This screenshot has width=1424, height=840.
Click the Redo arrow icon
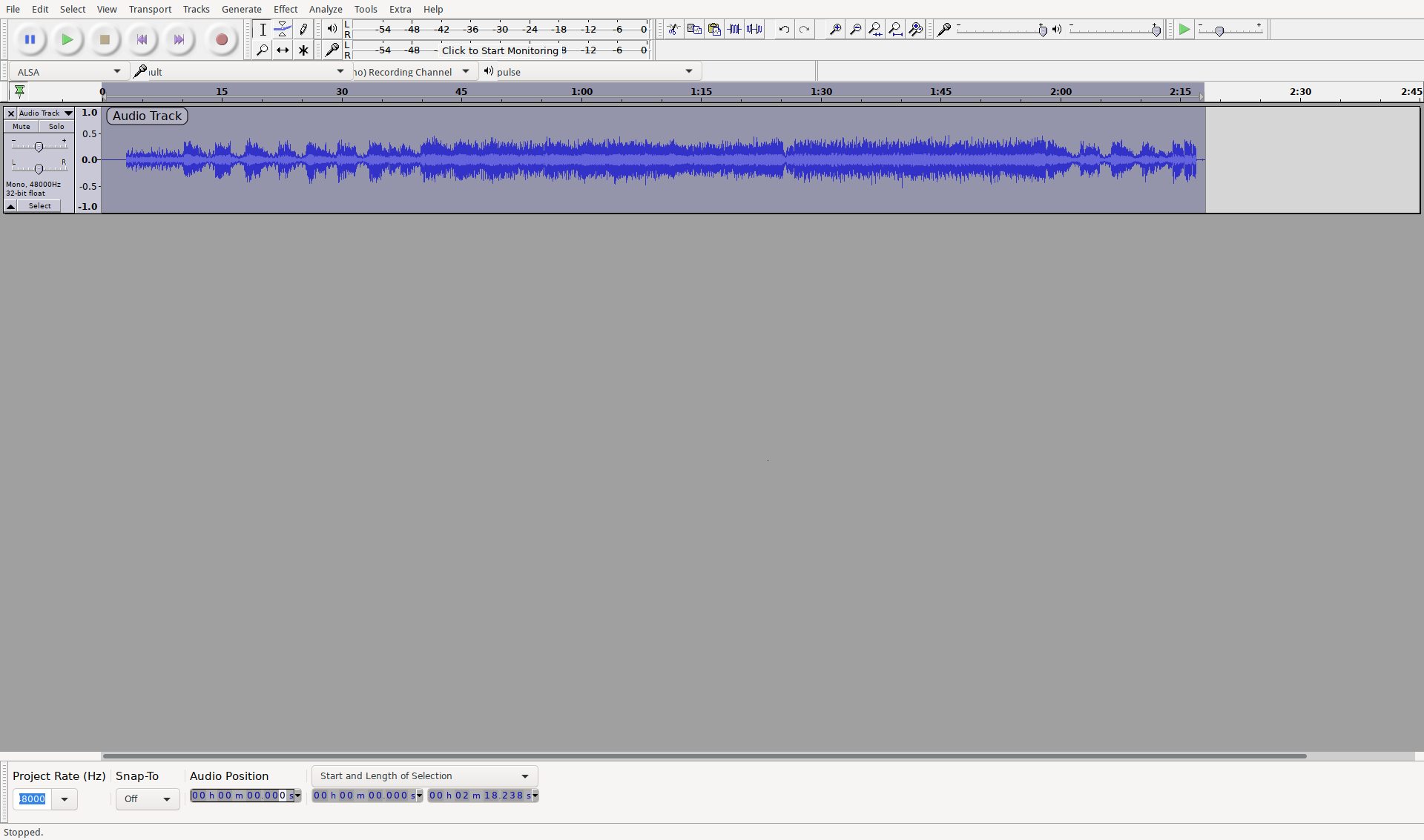click(804, 30)
